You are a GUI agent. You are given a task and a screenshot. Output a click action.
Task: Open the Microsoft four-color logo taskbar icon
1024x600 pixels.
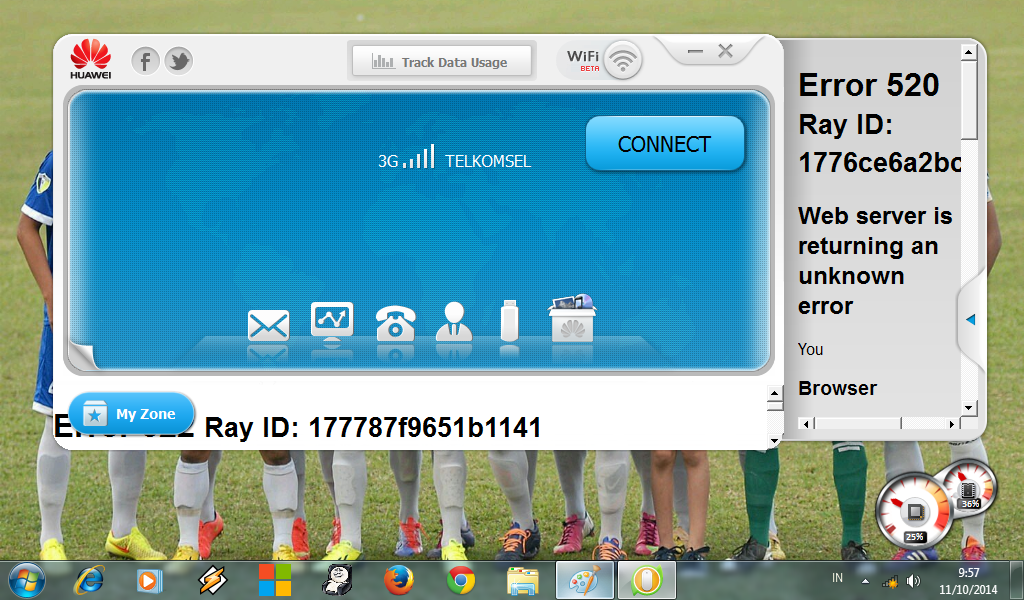point(274,580)
